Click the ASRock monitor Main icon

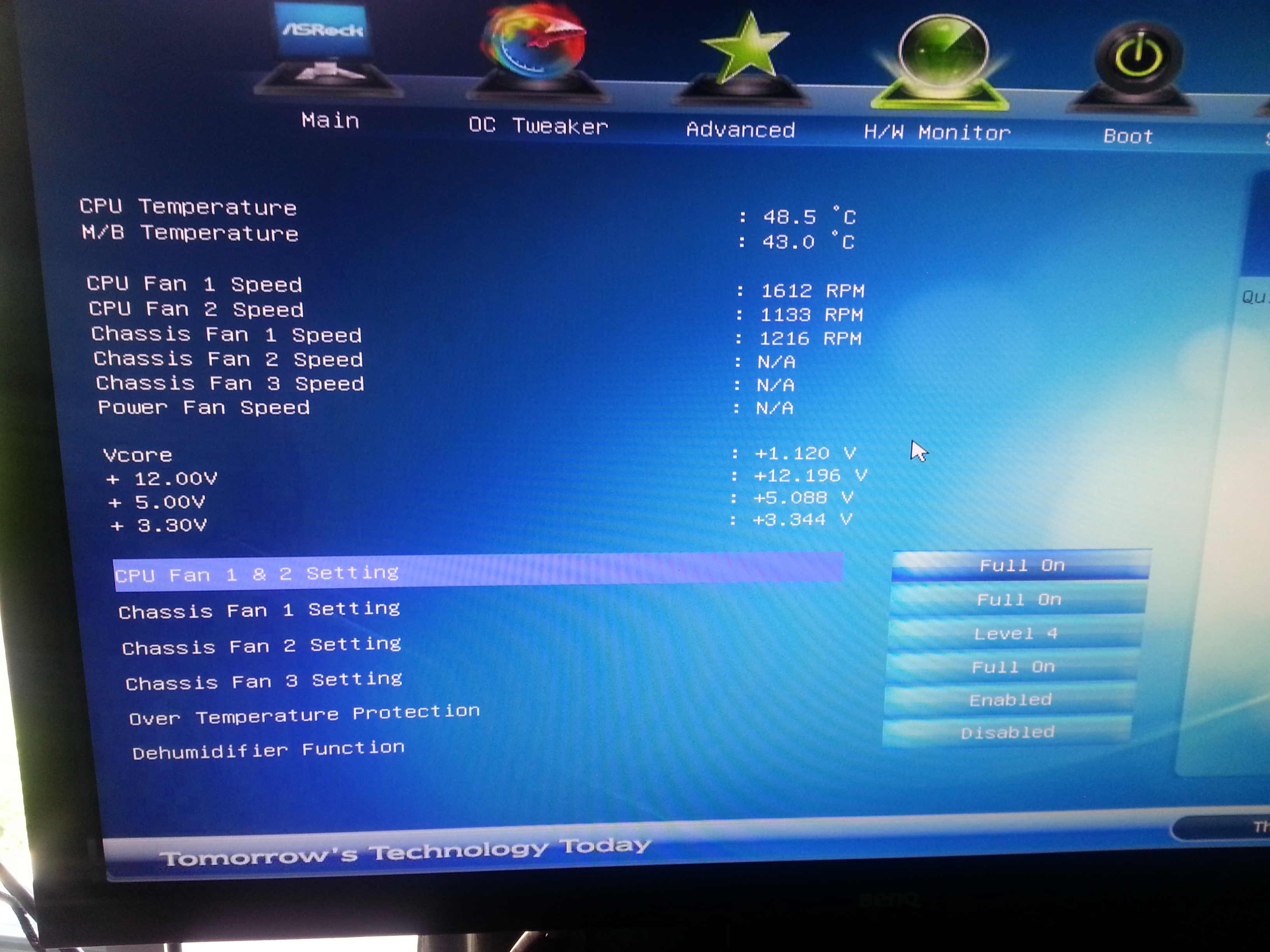[x=326, y=49]
